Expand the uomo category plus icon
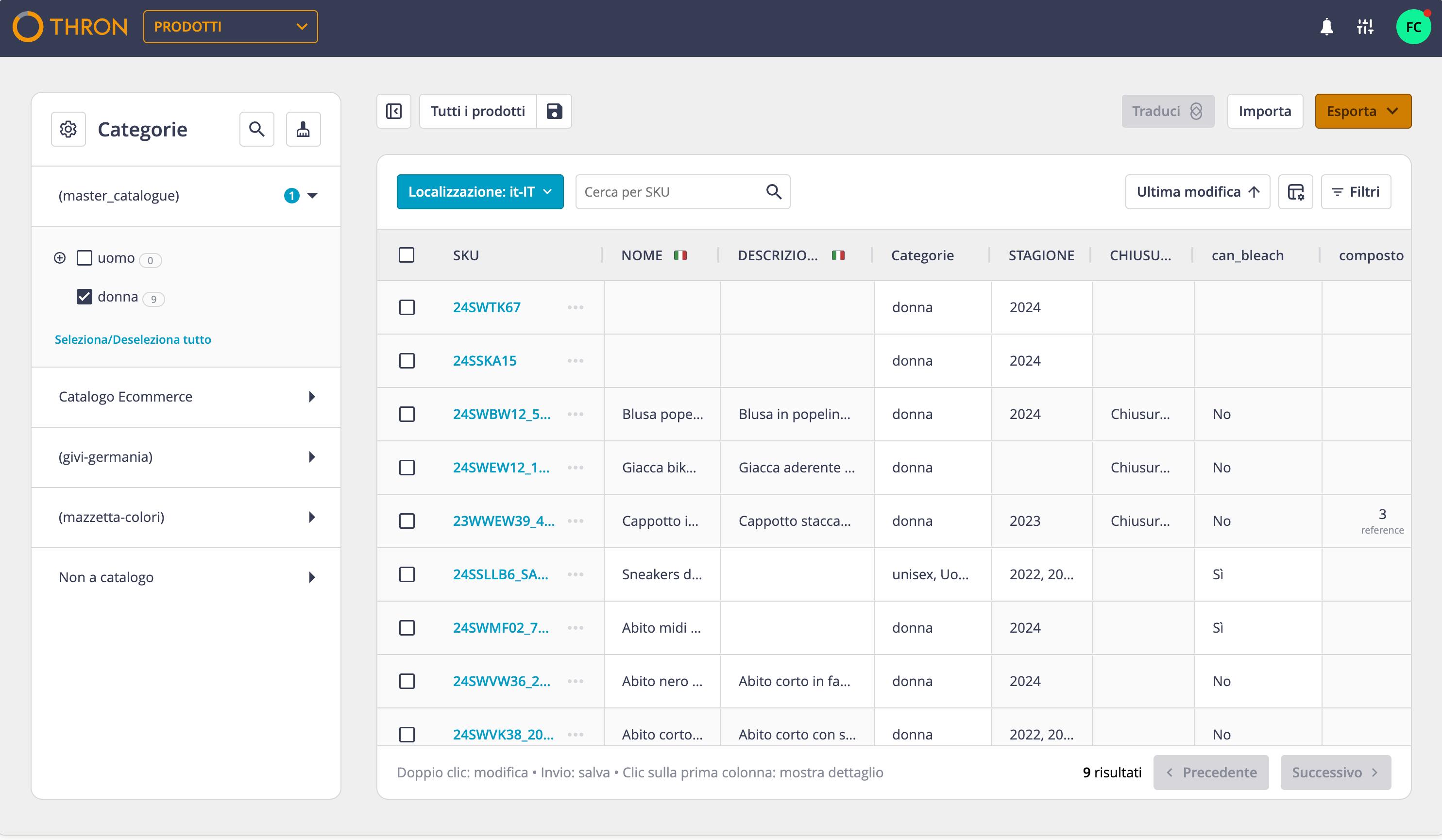The width and height of the screenshot is (1442, 840). 60,258
